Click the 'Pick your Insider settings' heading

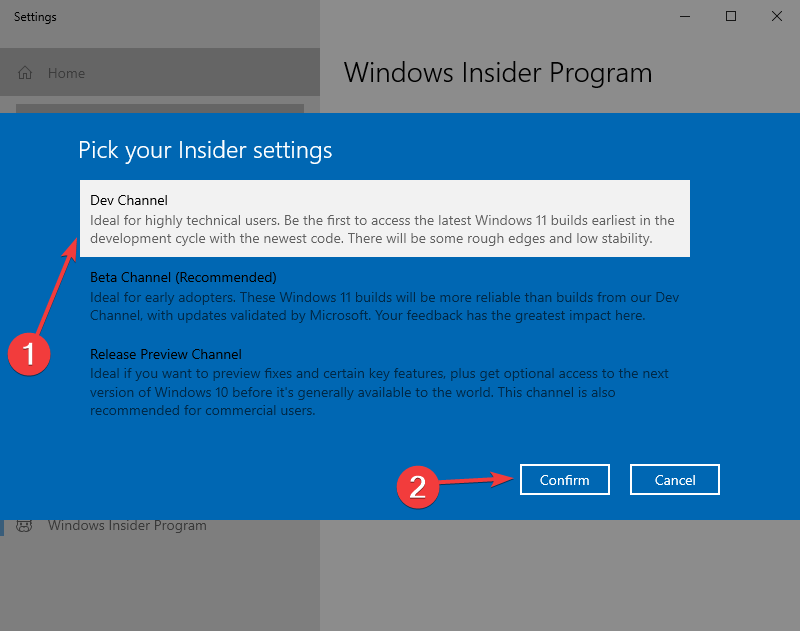click(205, 150)
